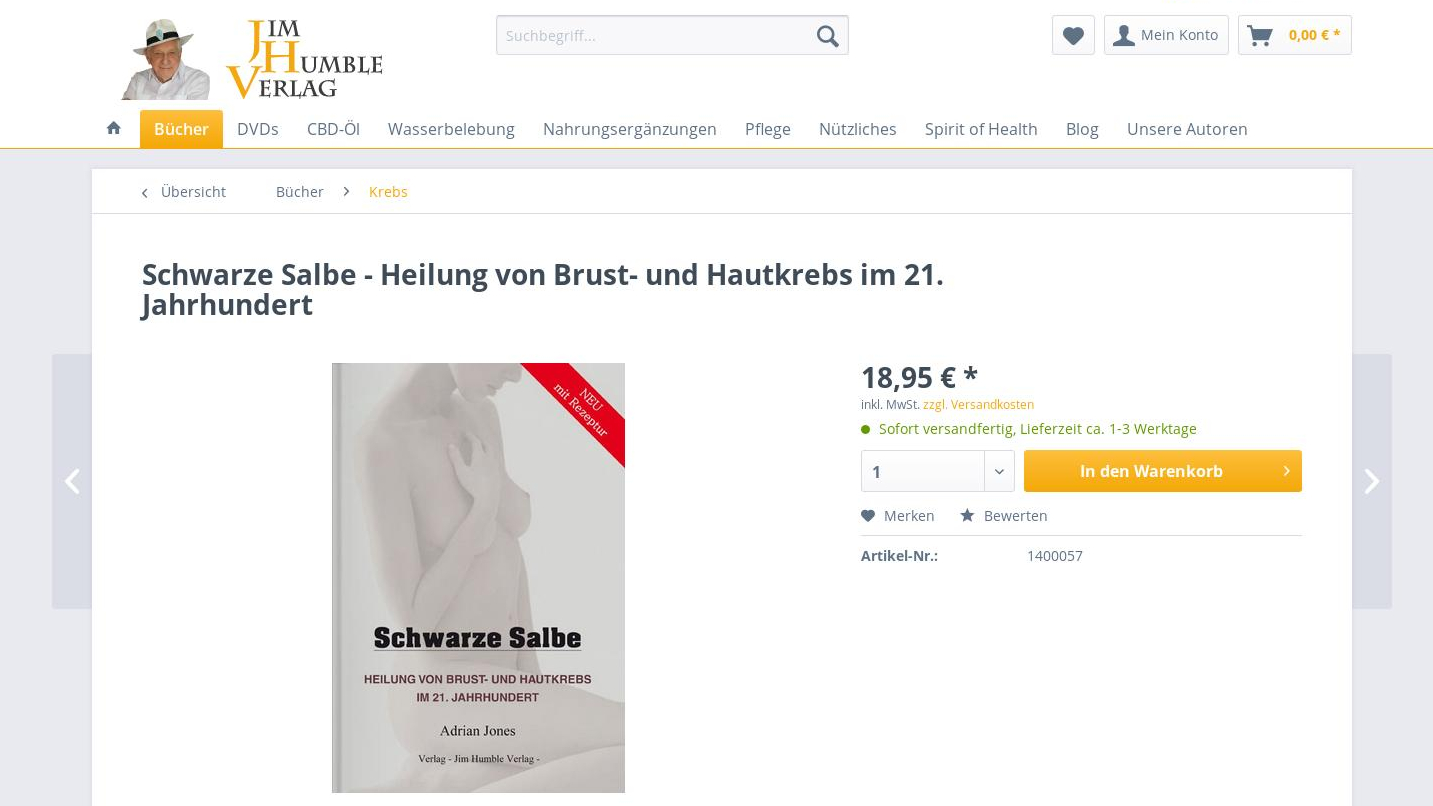Show previous product with left arrow
This screenshot has height=806, width=1433.
click(72, 481)
